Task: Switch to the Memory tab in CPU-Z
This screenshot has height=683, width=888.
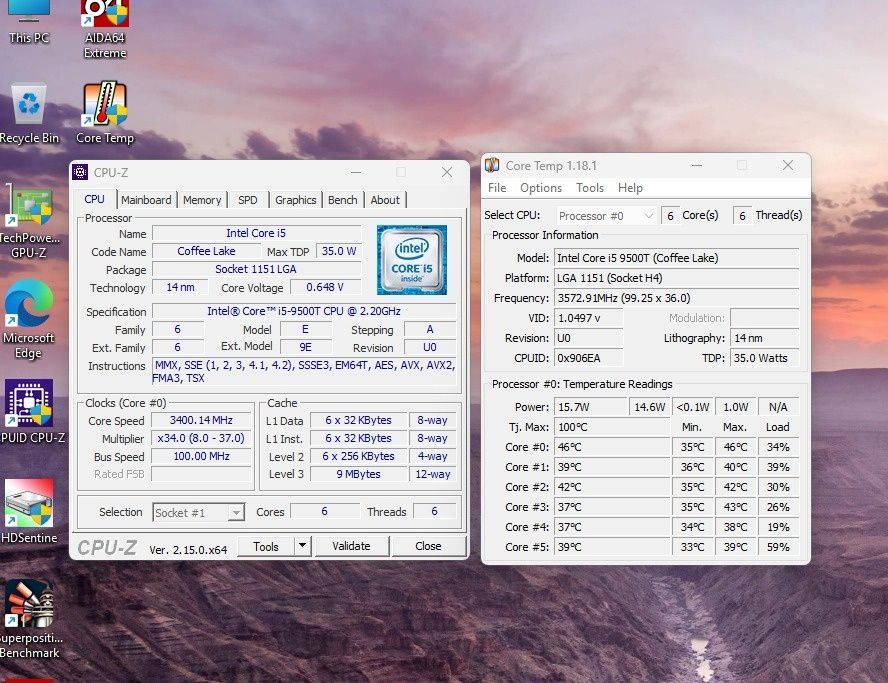Action: point(202,200)
